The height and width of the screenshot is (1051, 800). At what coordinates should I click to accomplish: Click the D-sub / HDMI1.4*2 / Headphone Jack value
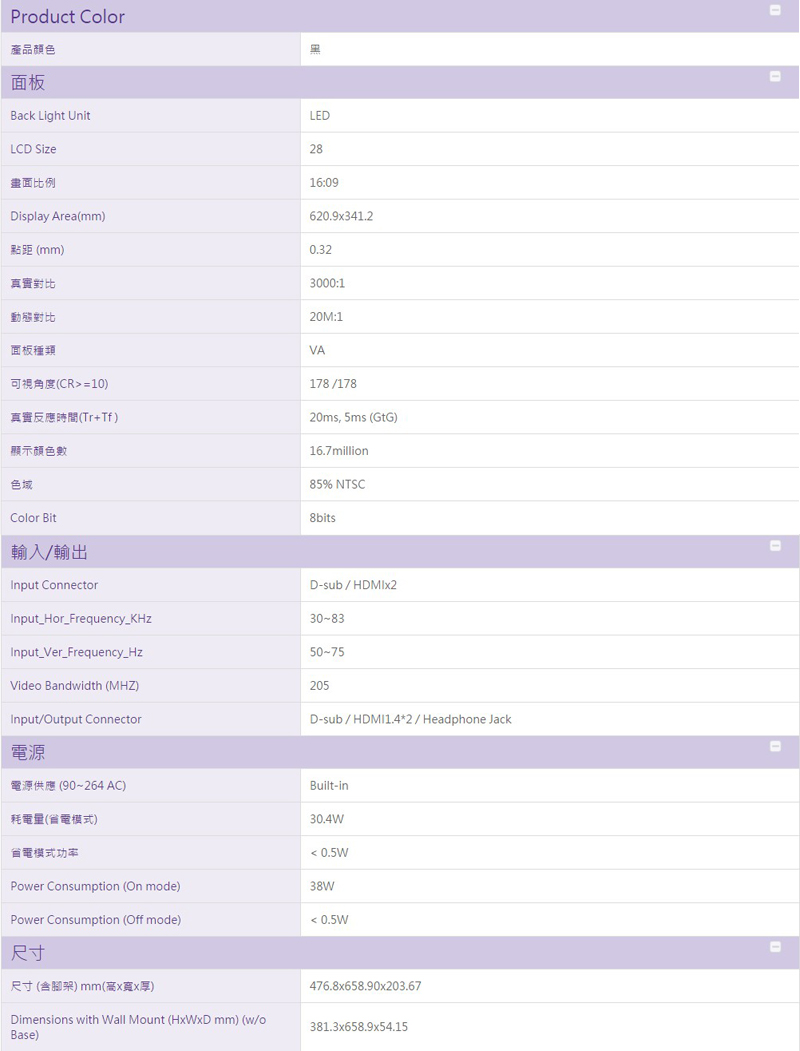point(410,719)
